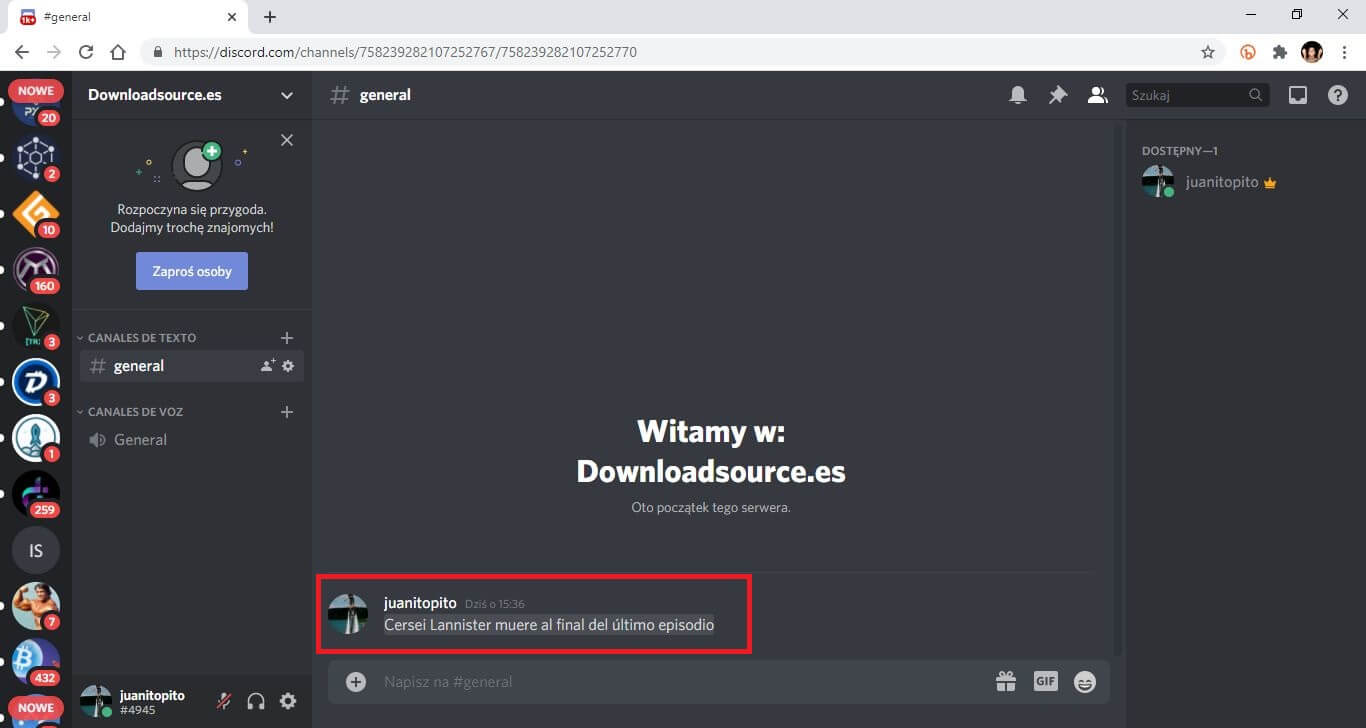Click the message author avatar

[348, 614]
